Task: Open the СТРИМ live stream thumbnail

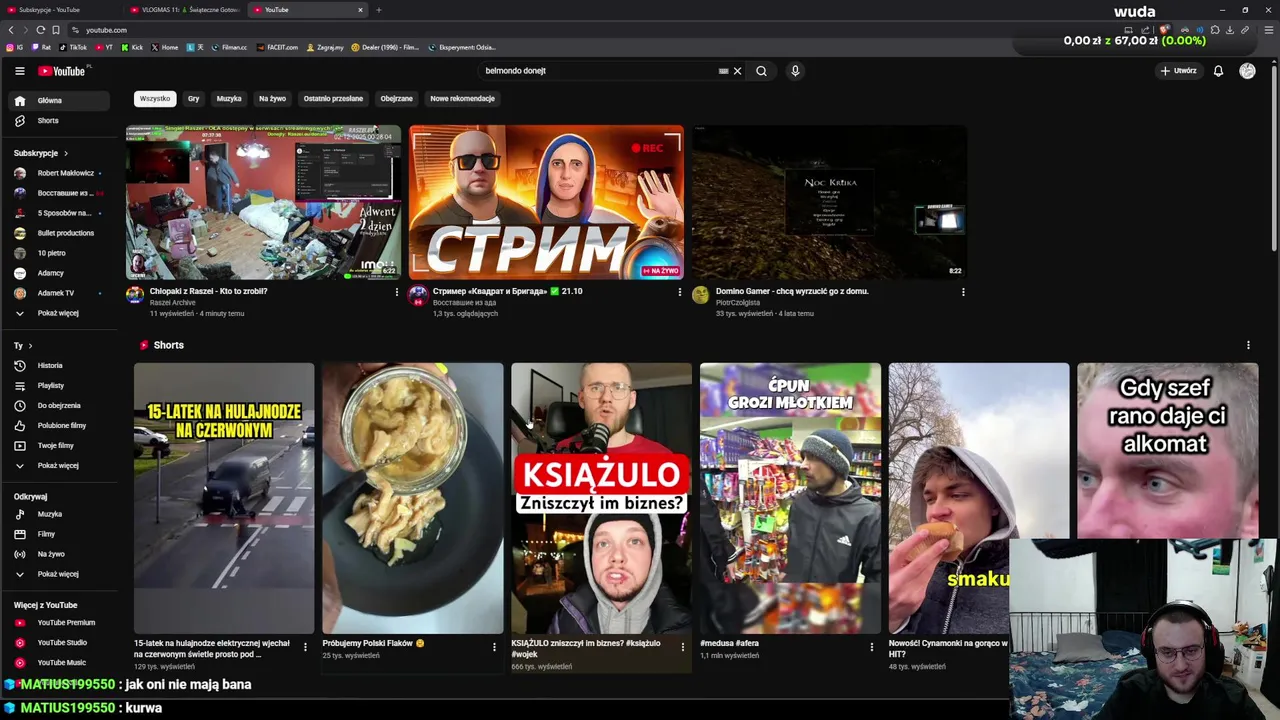Action: [546, 202]
